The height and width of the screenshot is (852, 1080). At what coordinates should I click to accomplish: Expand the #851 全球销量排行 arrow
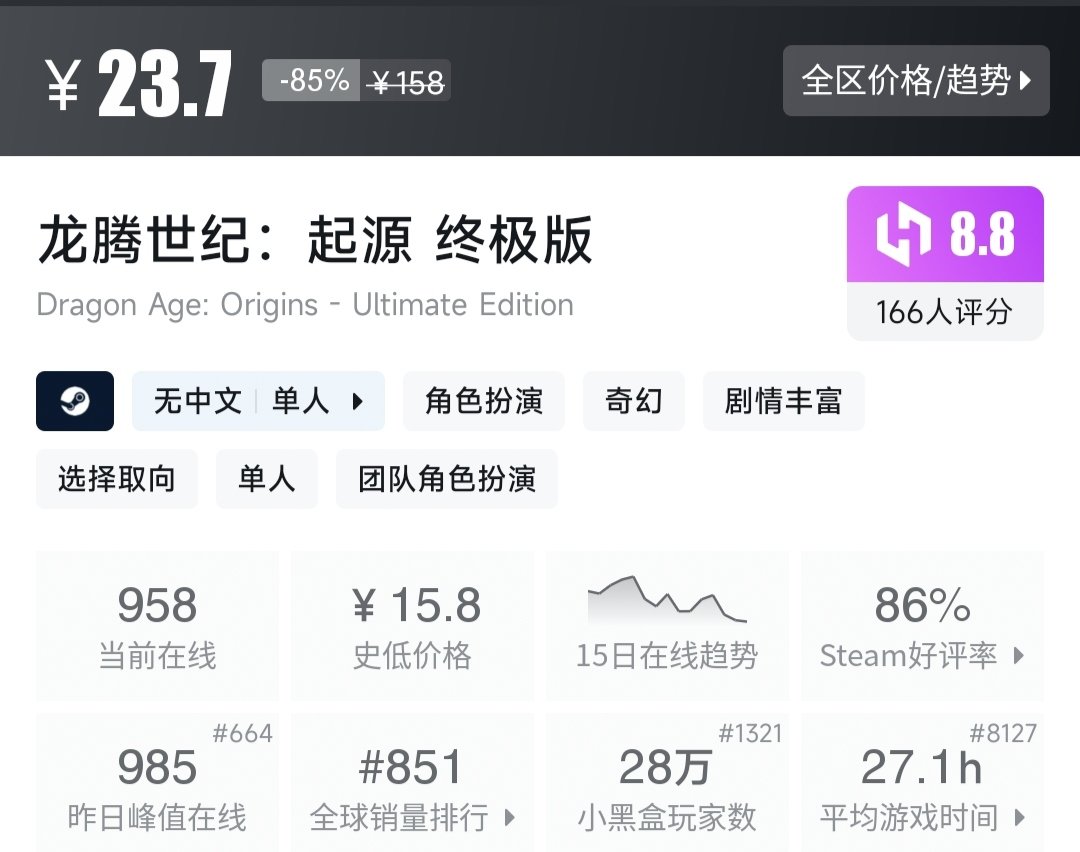510,818
